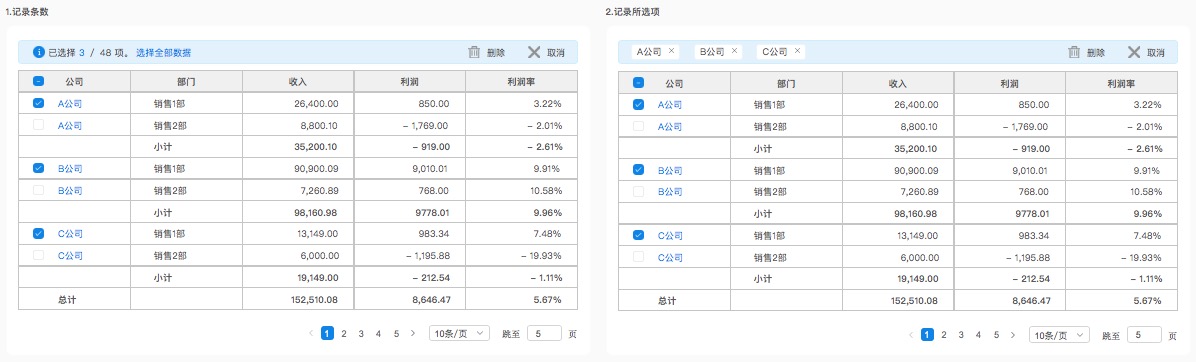The image size is (1196, 362).
Task: Select page 5 in 记录条数 pagination
Action: coord(396,333)
